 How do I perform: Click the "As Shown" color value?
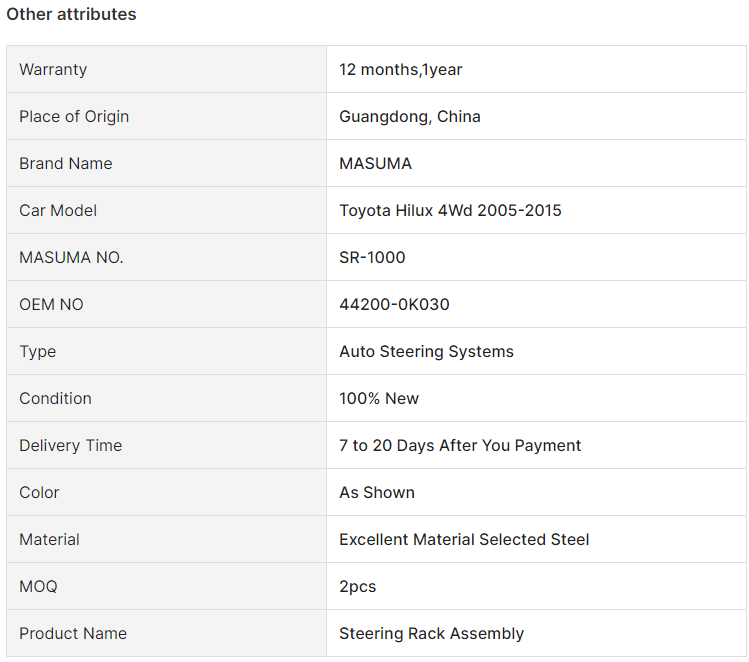[x=376, y=492]
